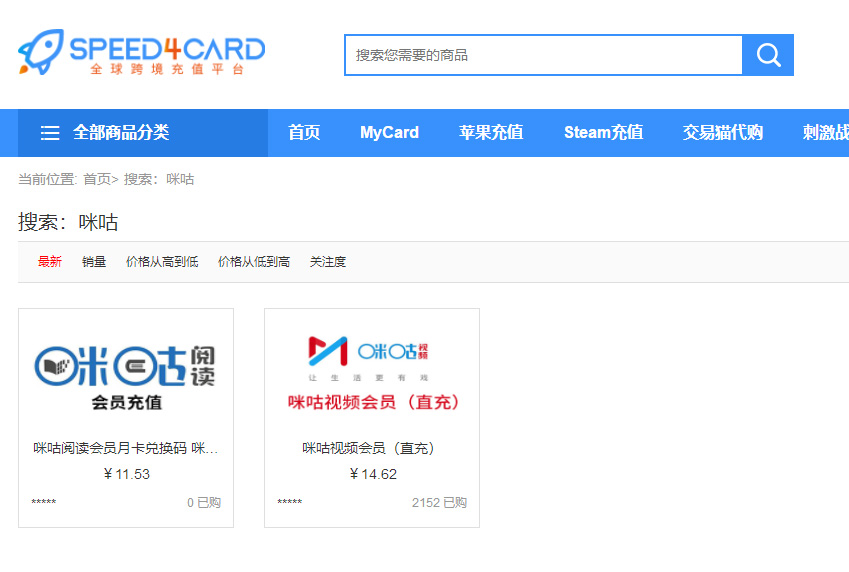The image size is (849, 572).
Task: Go to the 首页 nav item
Action: pos(304,133)
